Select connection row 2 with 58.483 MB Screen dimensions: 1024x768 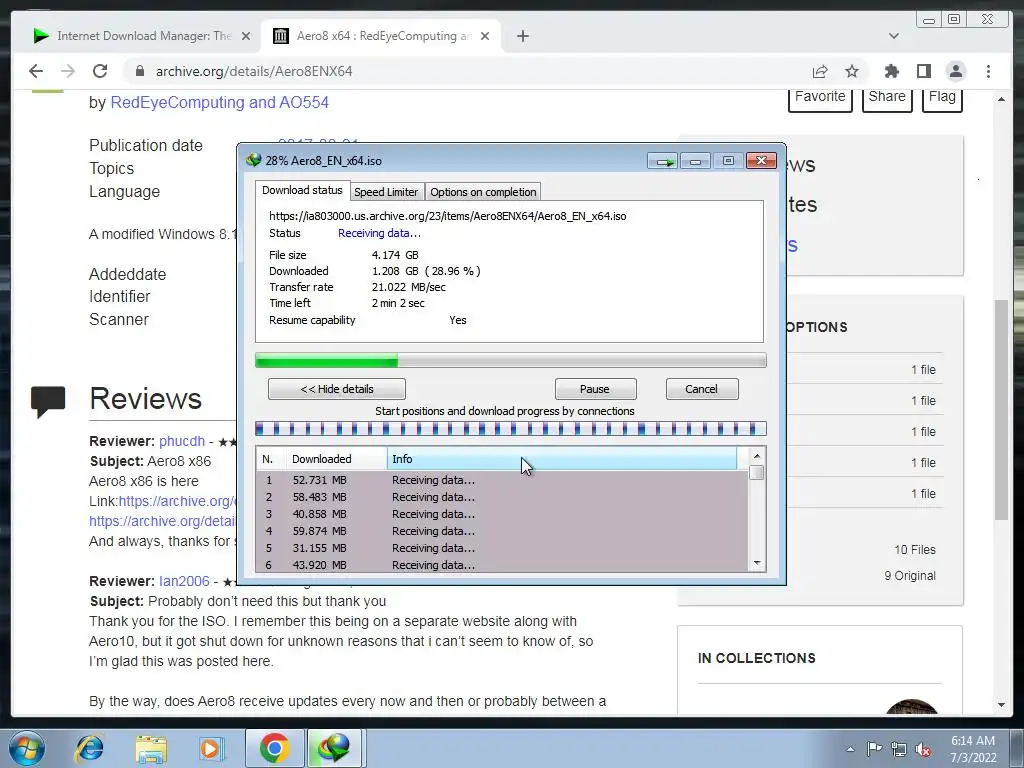(x=502, y=497)
